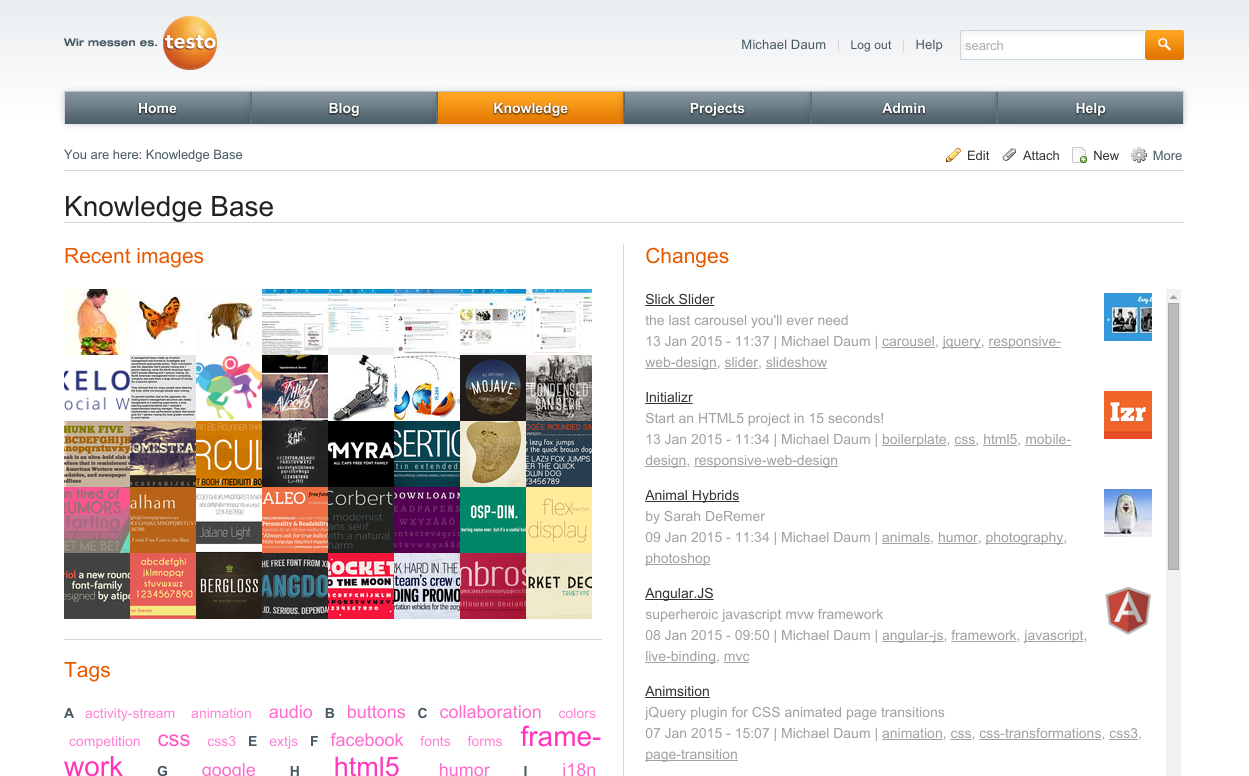Open the More gear menu

1139,155
